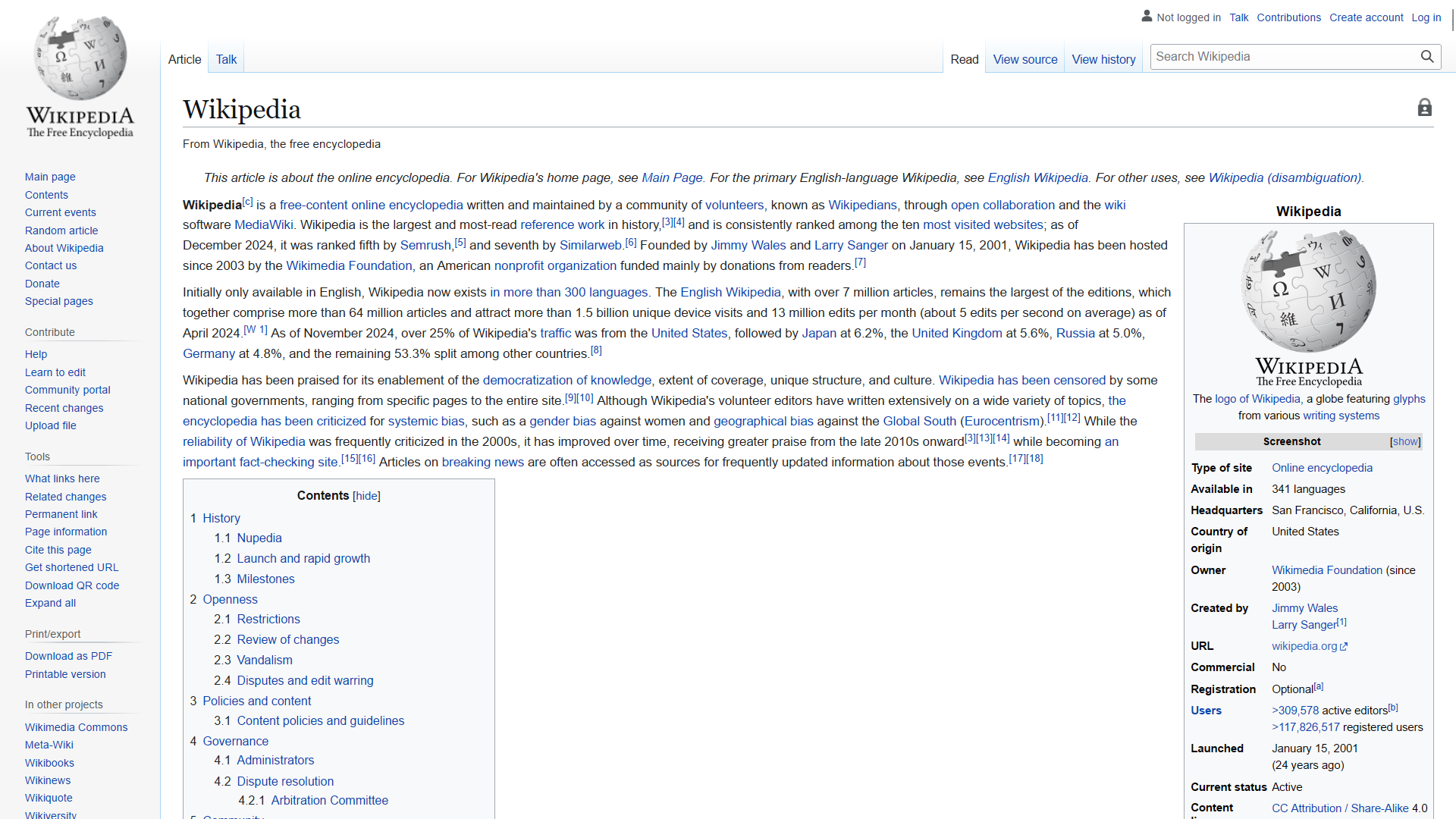Click Create account link
Screen dimensions: 1456x819
click(x=1366, y=17)
